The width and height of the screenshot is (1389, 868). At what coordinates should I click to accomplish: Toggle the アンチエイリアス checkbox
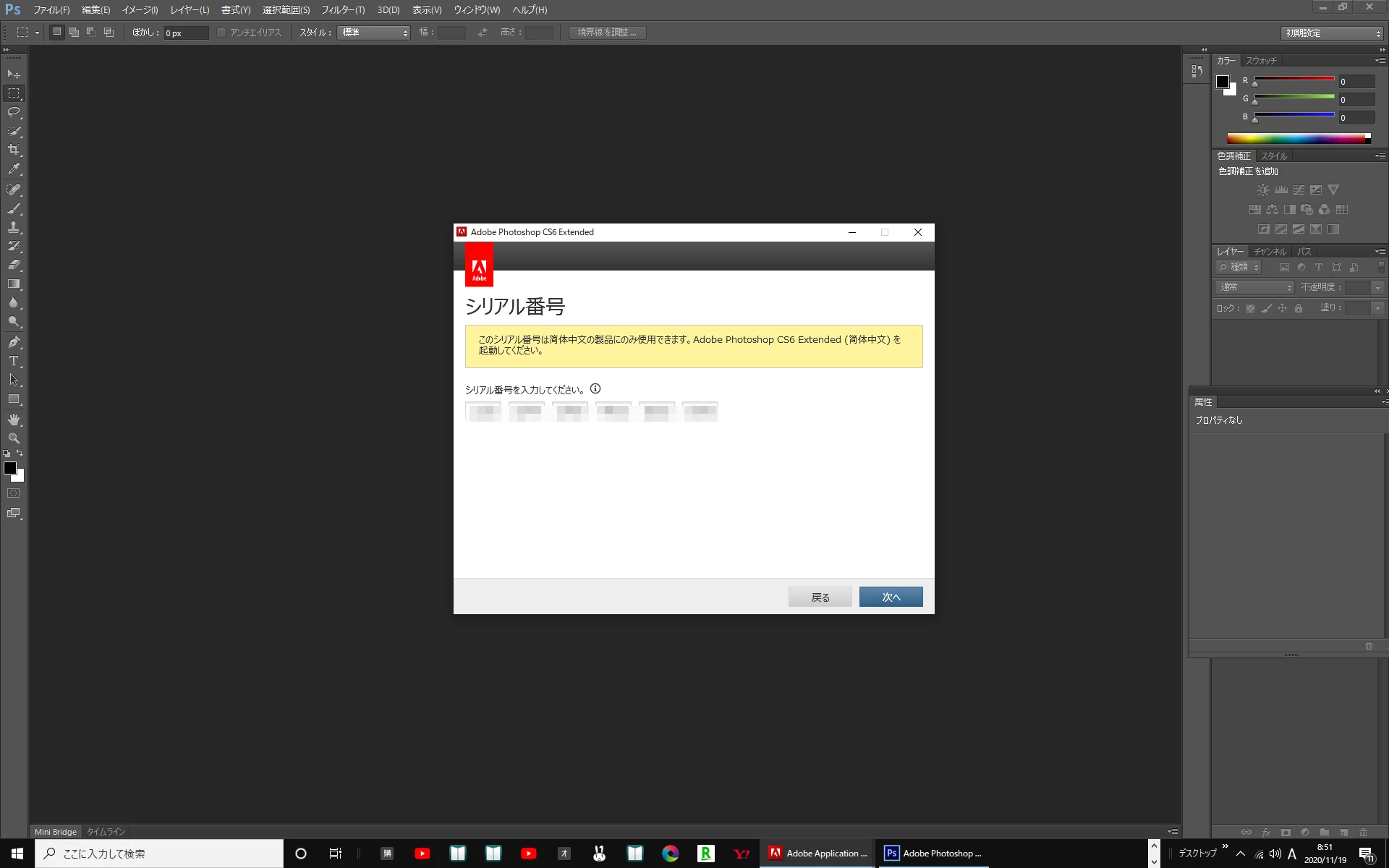coord(221,33)
